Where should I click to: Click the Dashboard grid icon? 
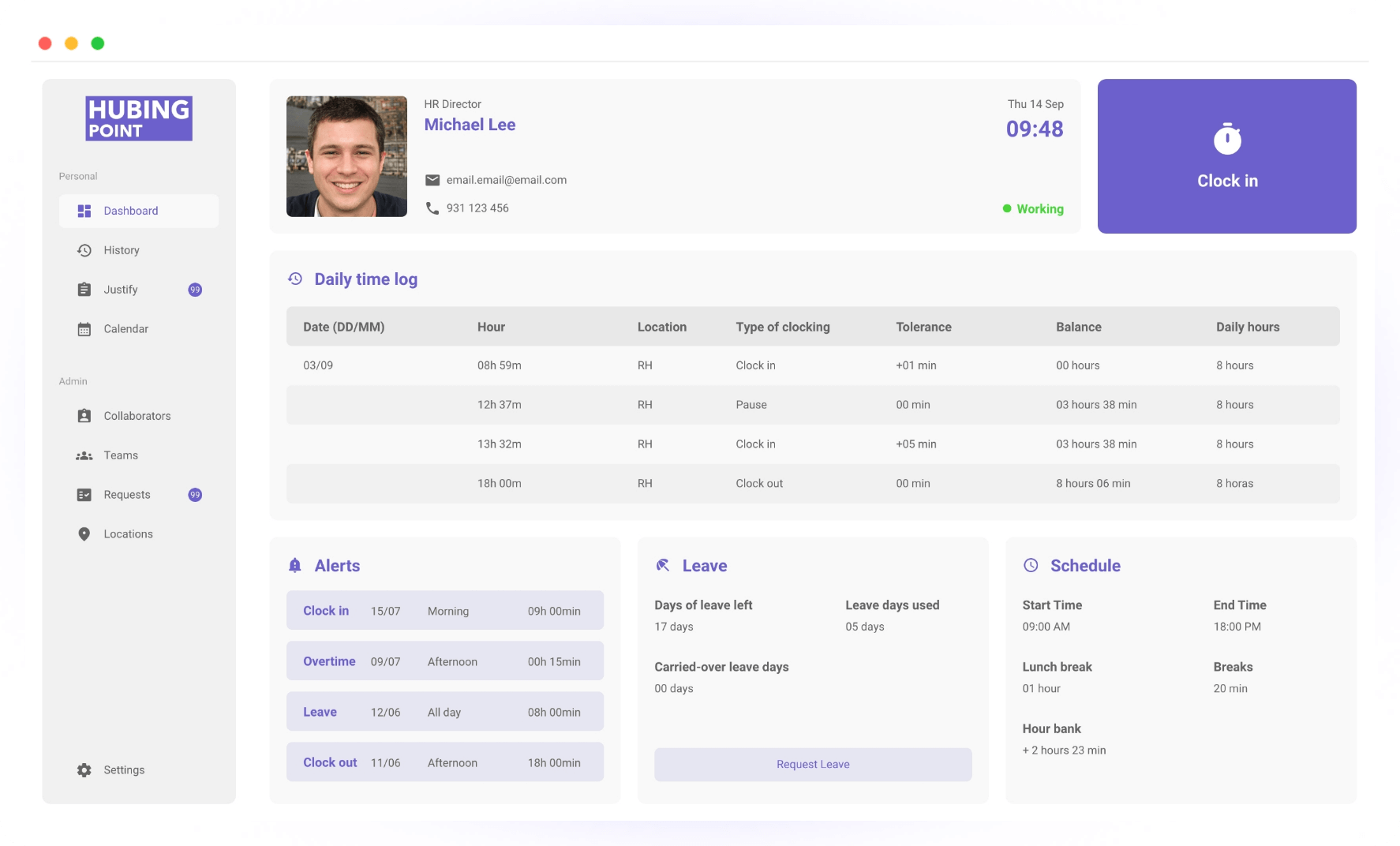[x=84, y=211]
